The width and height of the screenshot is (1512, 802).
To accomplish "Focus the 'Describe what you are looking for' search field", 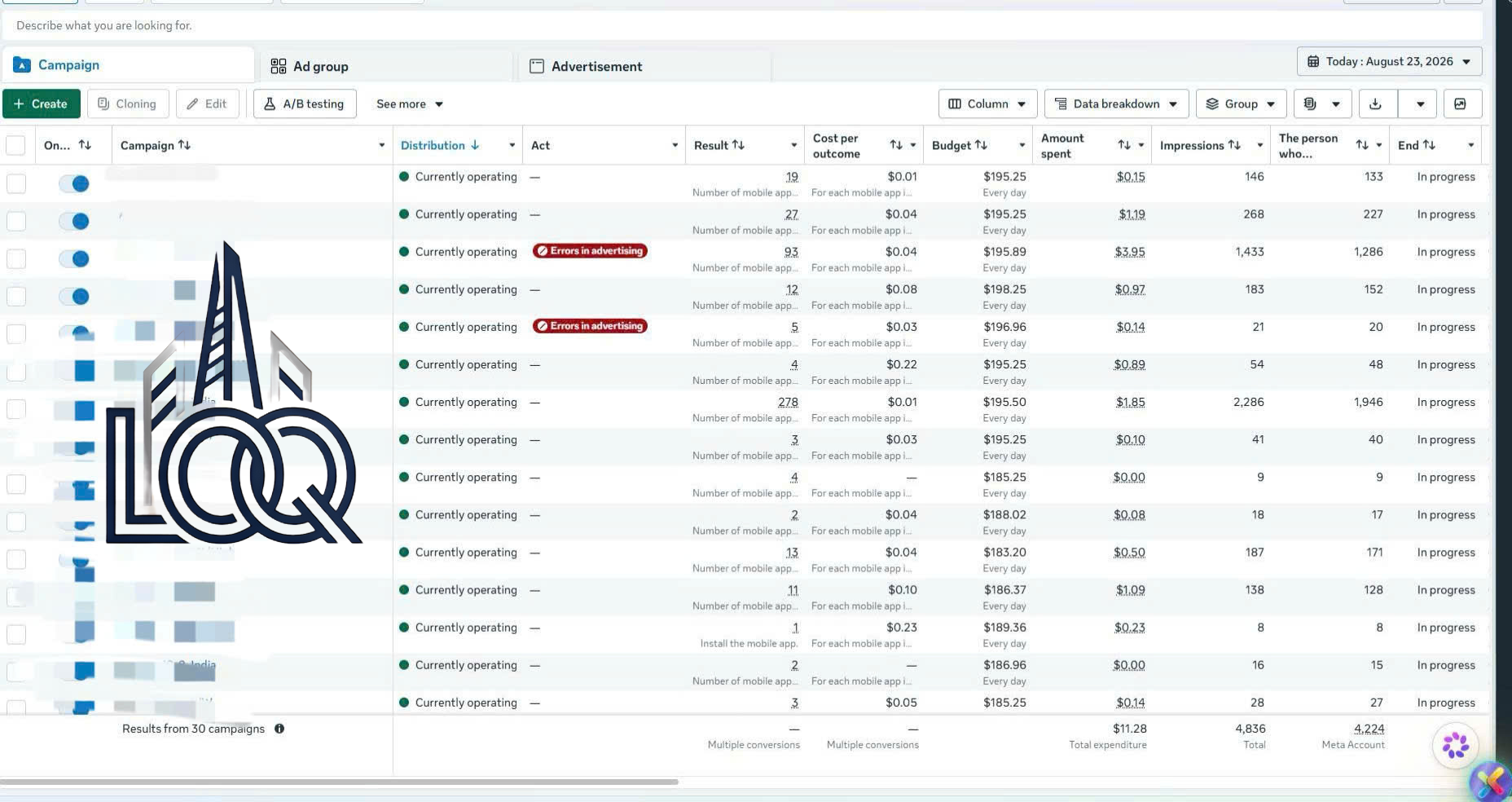I will point(741,25).
